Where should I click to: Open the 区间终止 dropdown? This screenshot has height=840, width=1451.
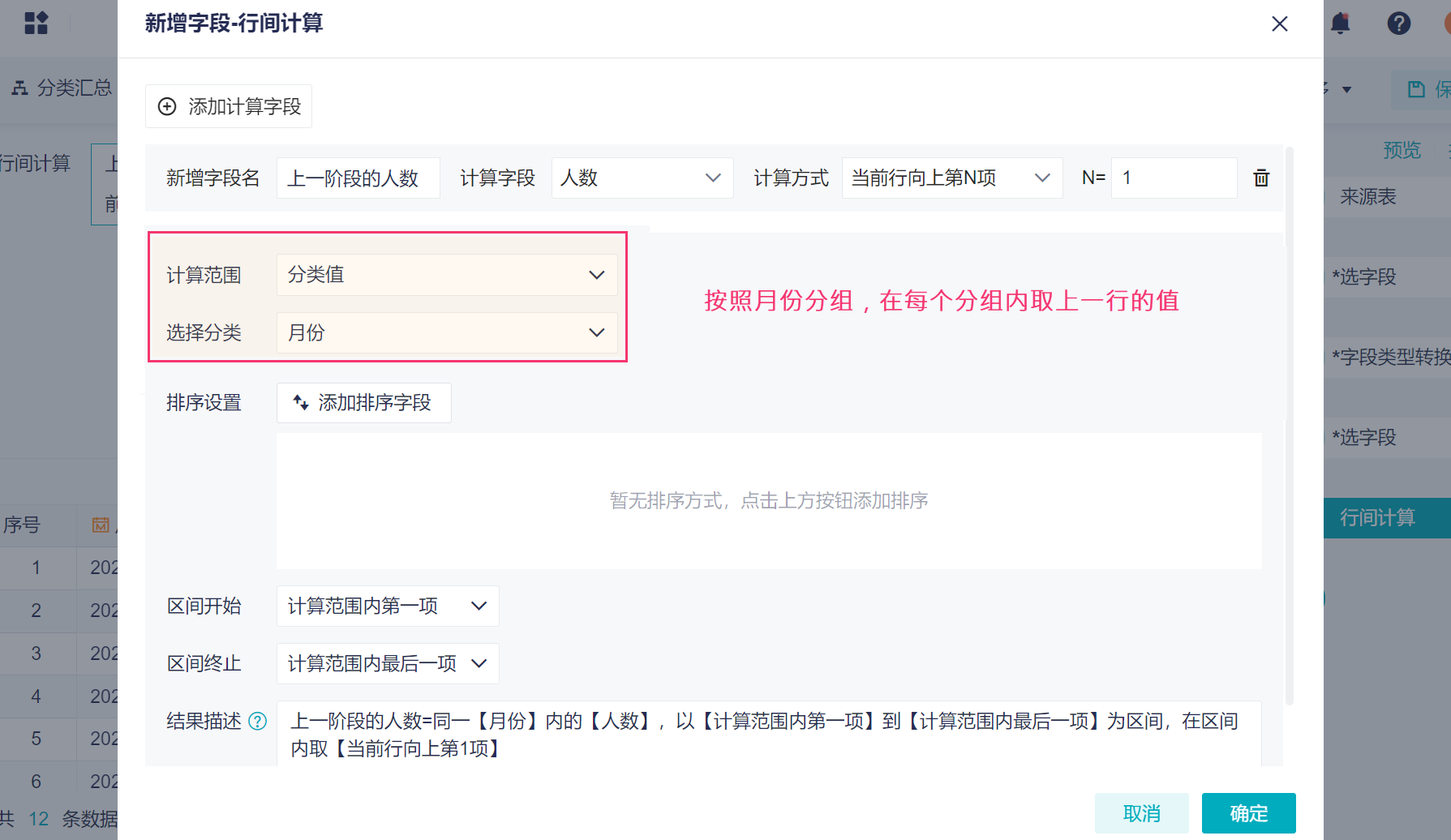click(x=387, y=664)
